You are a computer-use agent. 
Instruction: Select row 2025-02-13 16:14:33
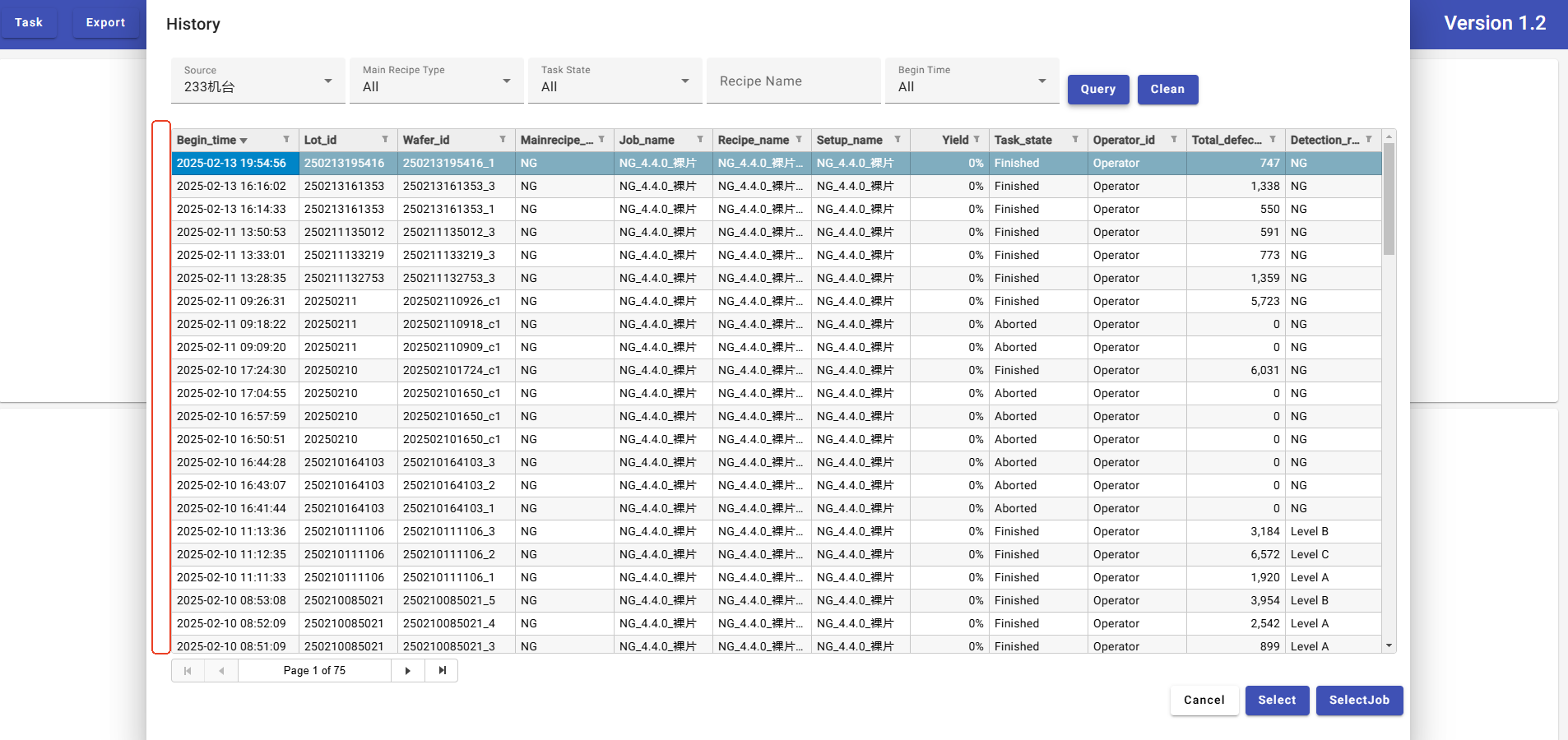click(777, 209)
